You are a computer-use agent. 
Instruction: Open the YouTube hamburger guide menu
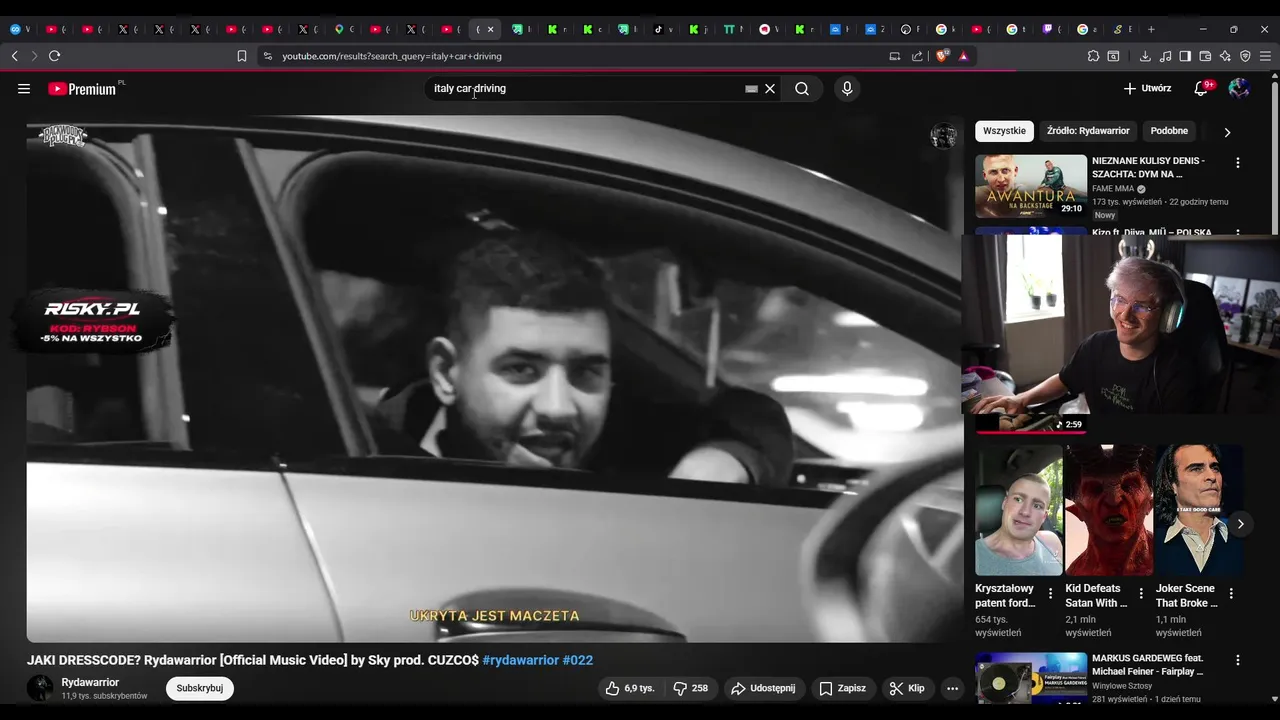24,89
